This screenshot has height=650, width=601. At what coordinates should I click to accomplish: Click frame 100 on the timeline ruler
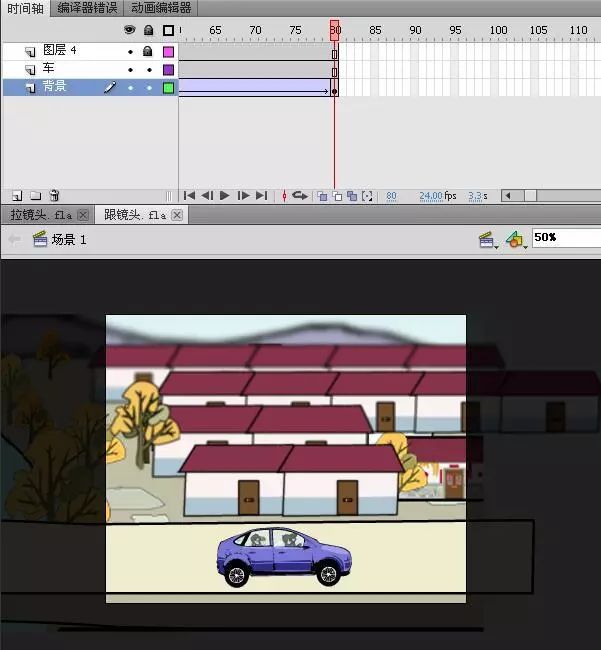498,30
